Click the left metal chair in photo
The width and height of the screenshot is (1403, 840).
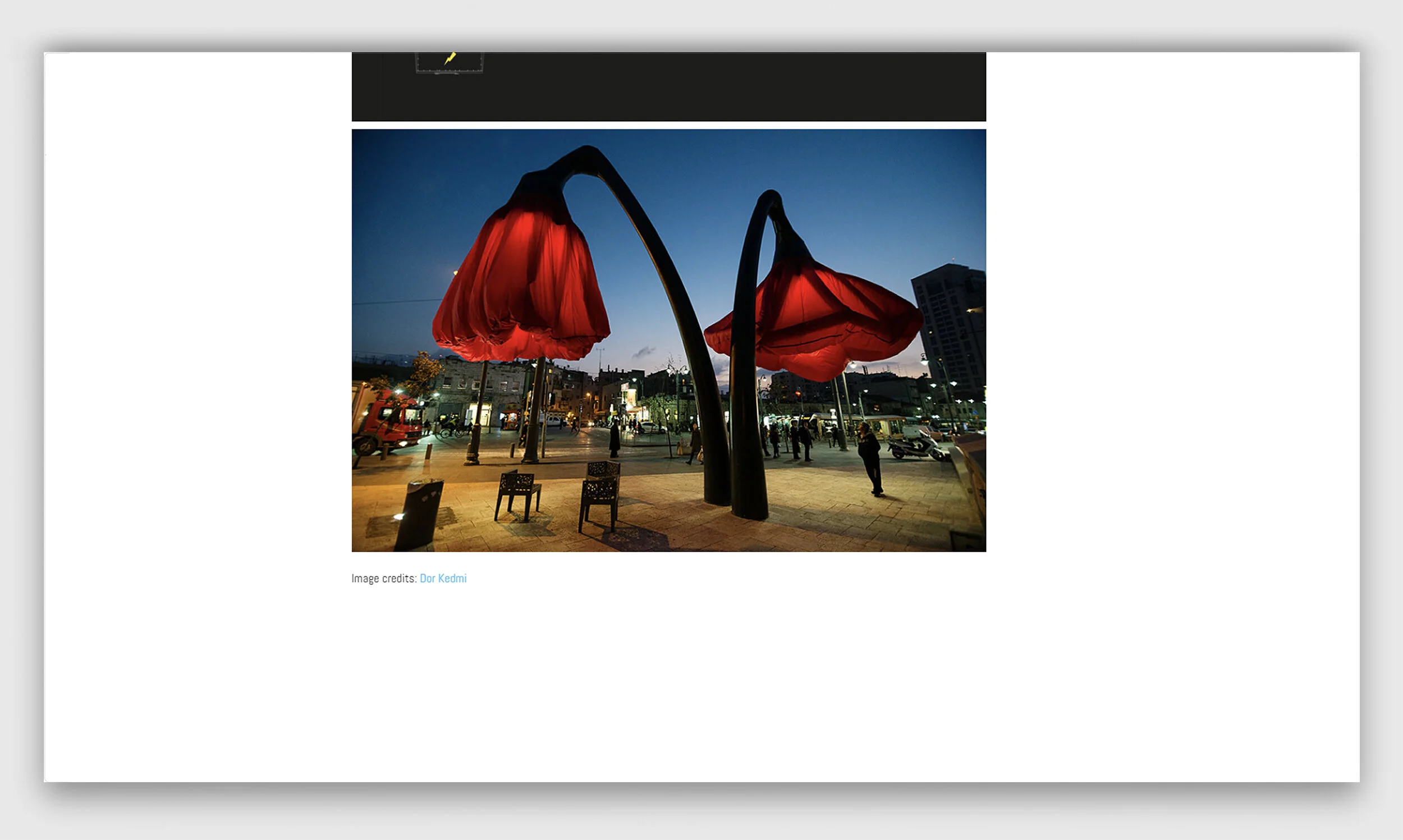(517, 493)
